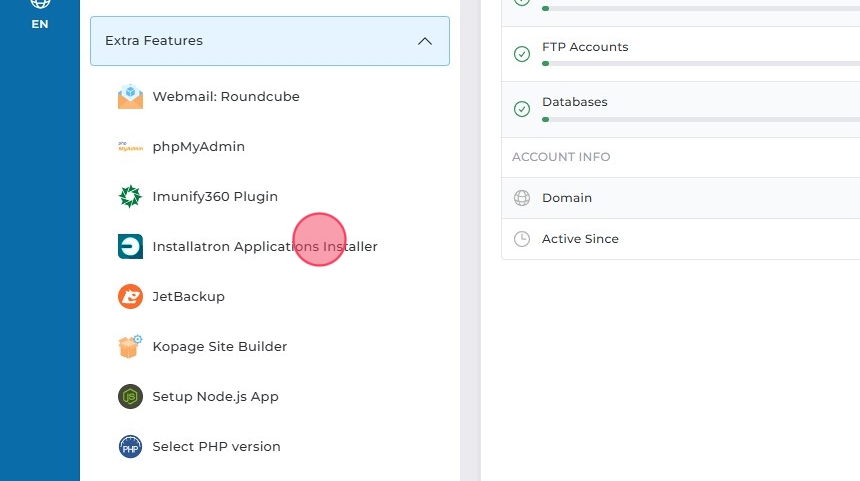Go to the Select PHP version link
This screenshot has width=860, height=481.
[216, 447]
